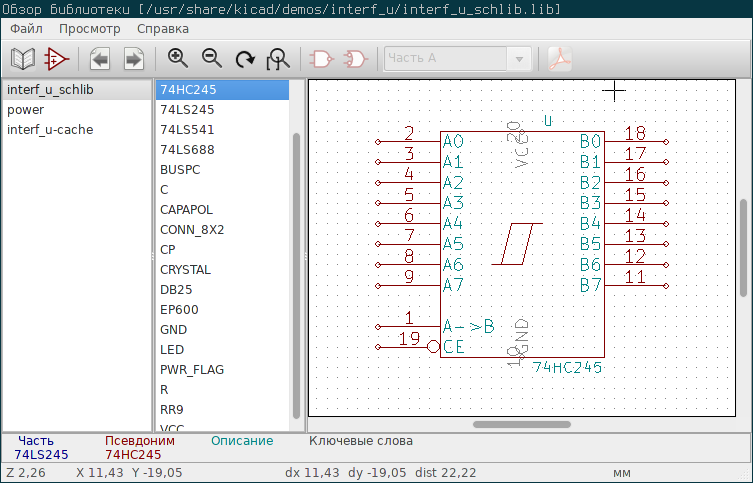The width and height of the screenshot is (753, 483).
Task: Click the horizontal scrollbar under the canvas
Action: 522,424
